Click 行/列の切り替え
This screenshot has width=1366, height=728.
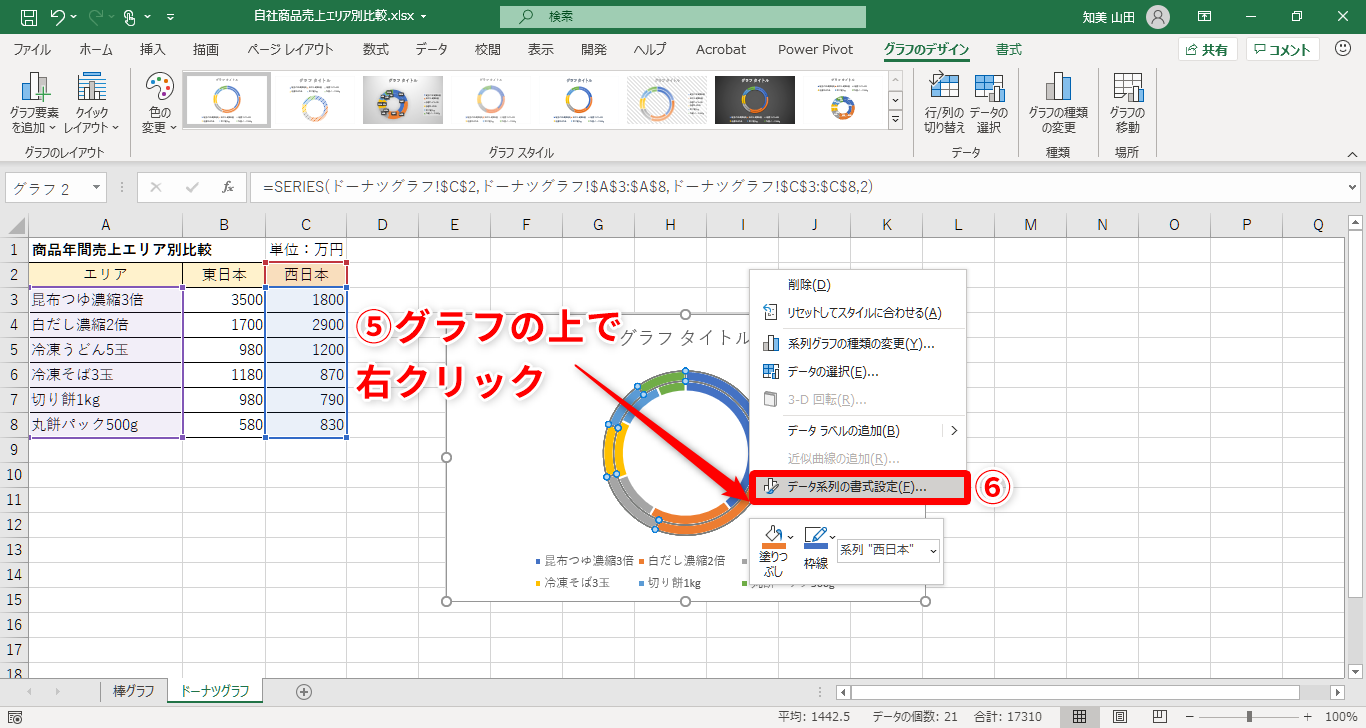(x=944, y=104)
